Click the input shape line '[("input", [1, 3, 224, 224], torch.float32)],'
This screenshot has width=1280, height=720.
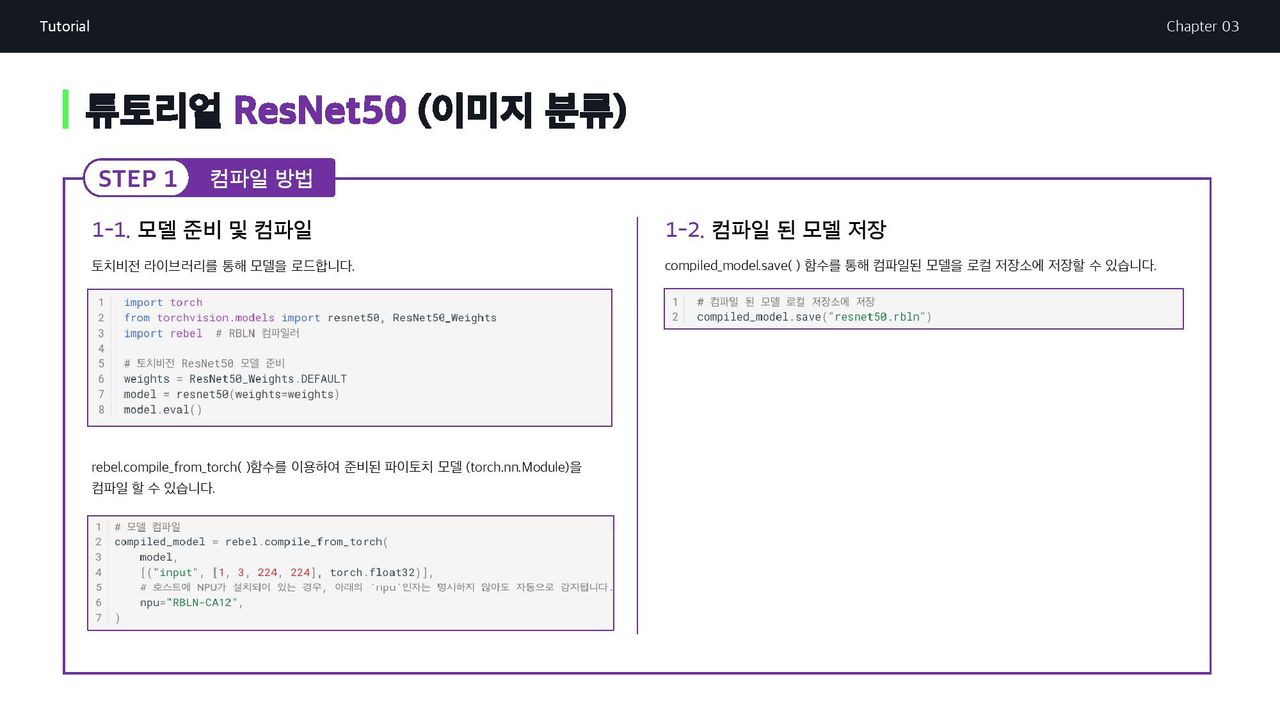pos(286,573)
